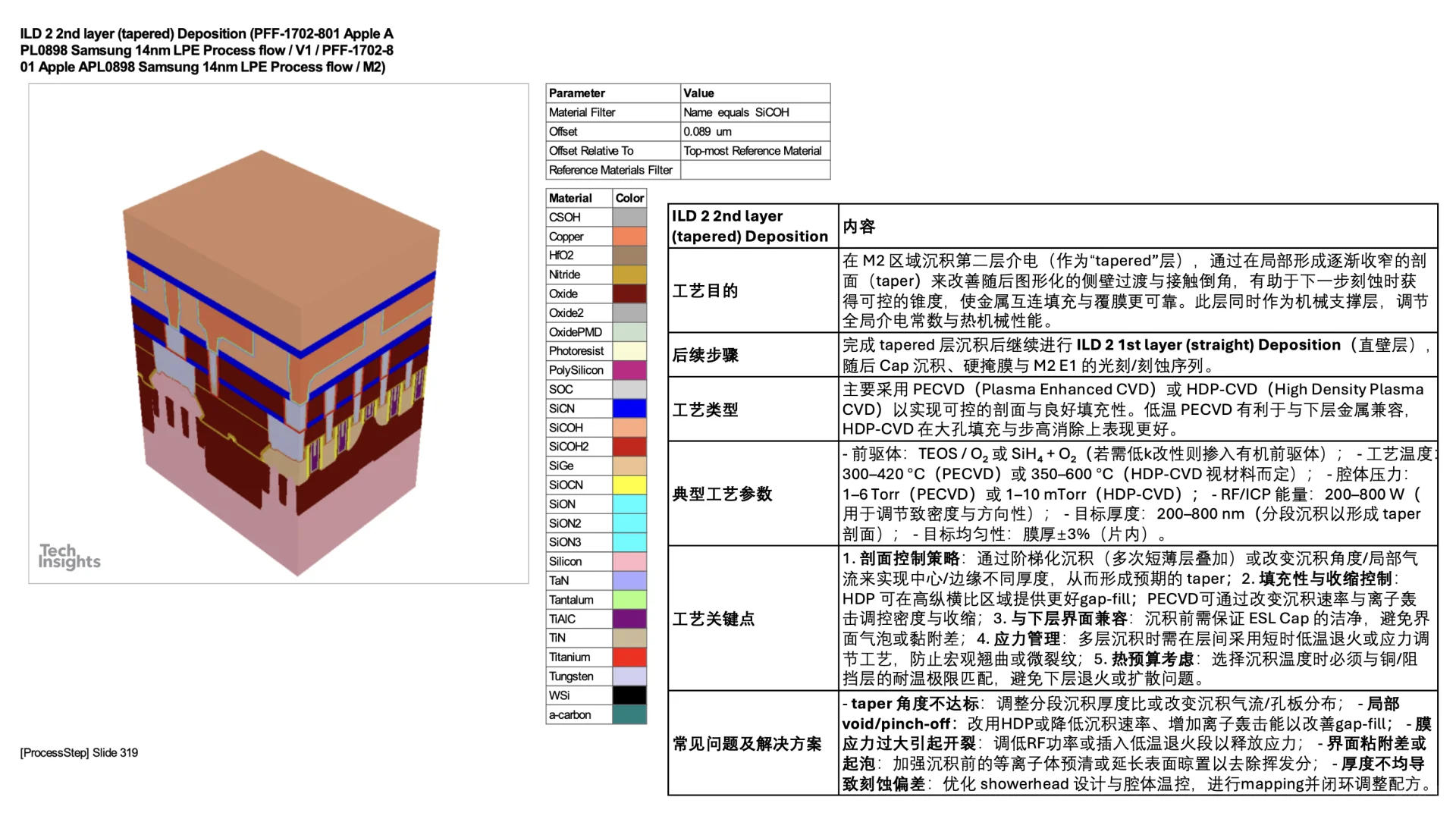Click the TechInsights logo
The height and width of the screenshot is (819, 1456).
tap(71, 556)
